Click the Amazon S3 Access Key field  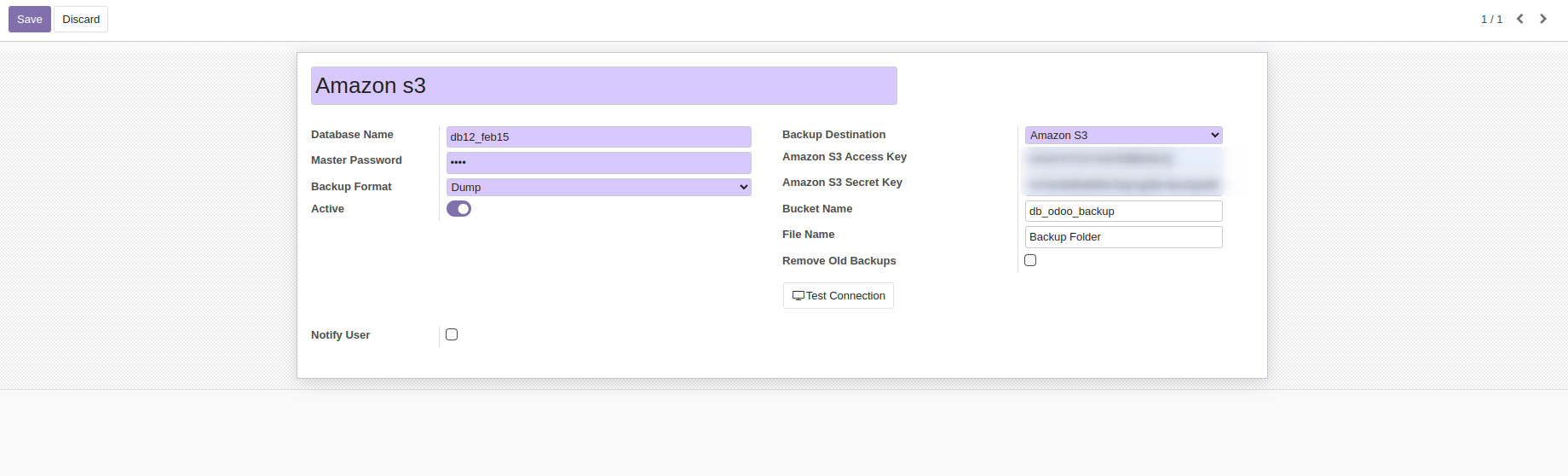1123,159
